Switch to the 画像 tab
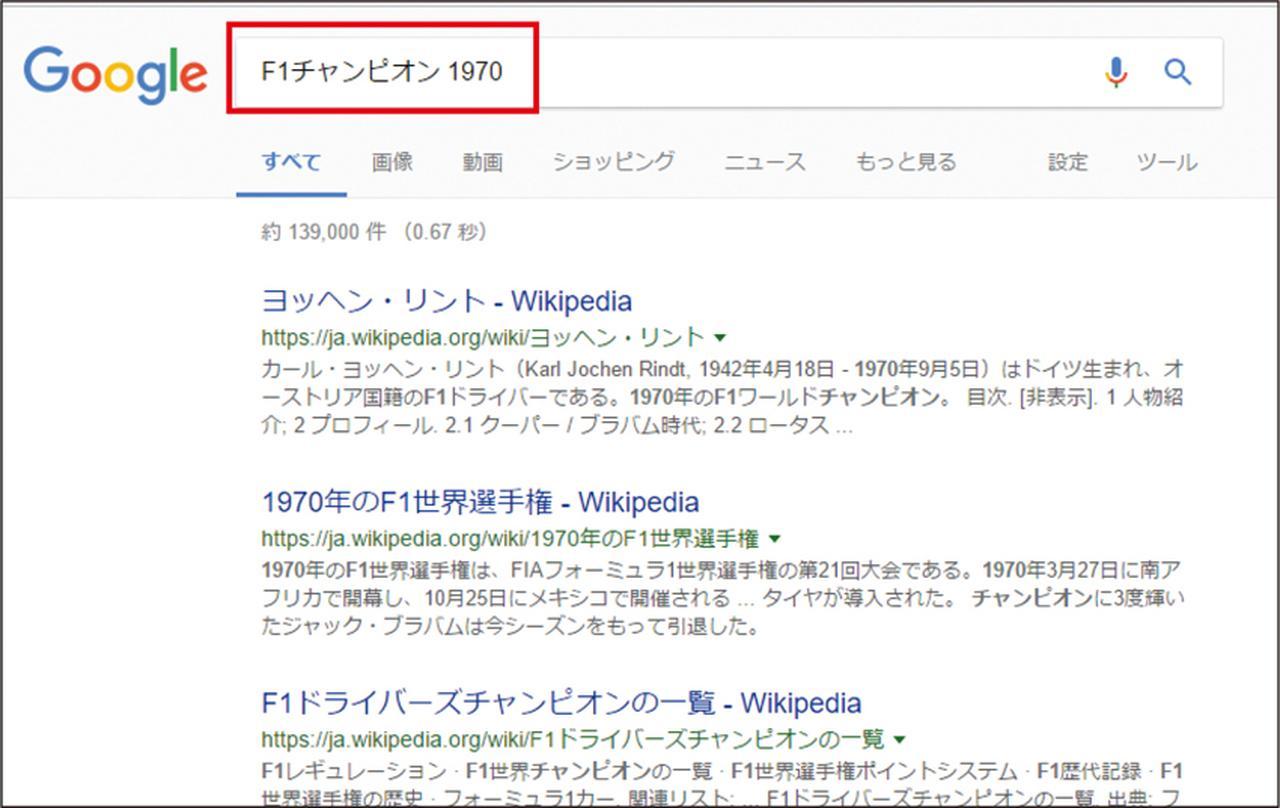1280x808 pixels. click(392, 161)
